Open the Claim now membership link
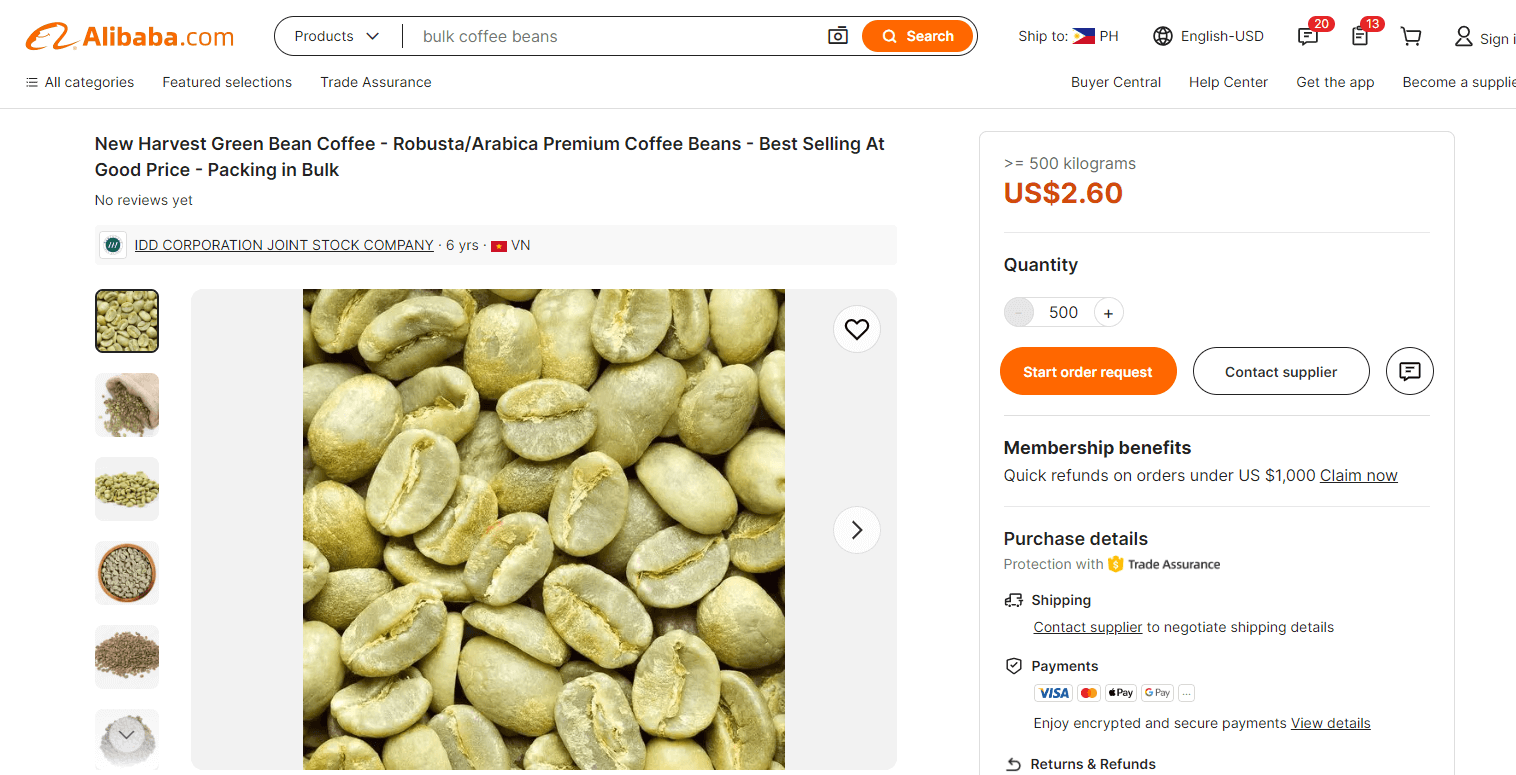 click(1358, 475)
